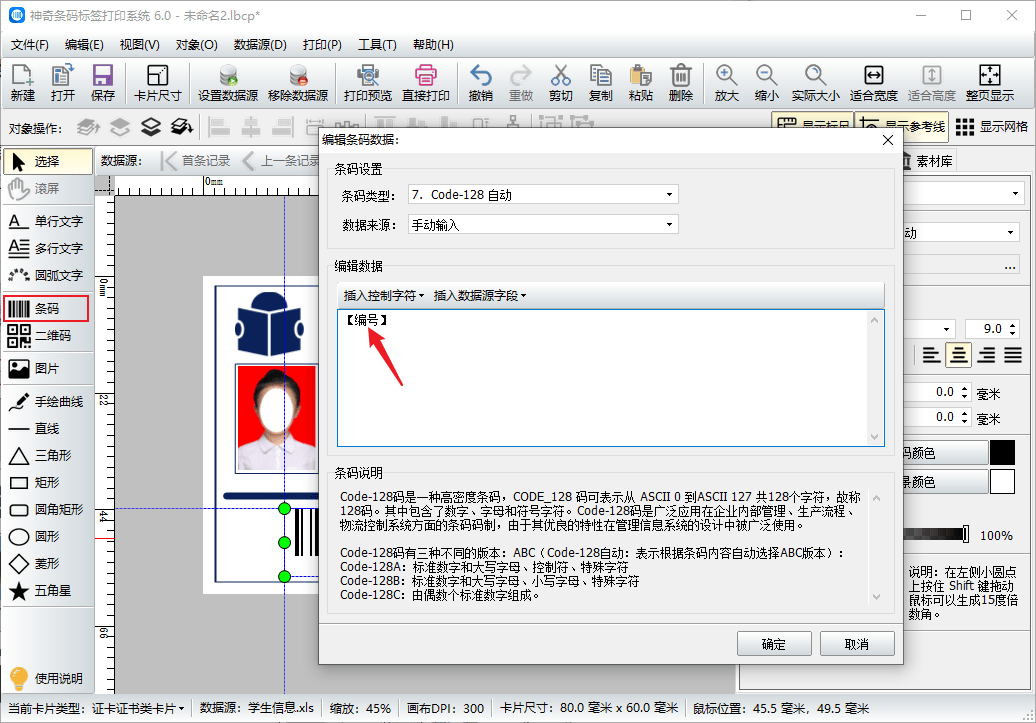Click the 取消 cancel button
Image resolution: width=1036 pixels, height=723 pixels.
857,644
